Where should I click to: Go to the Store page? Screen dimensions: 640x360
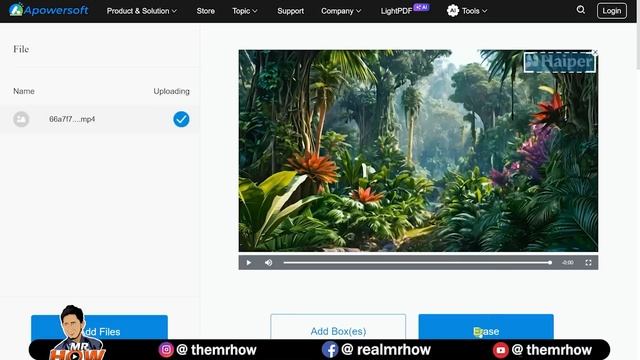point(206,11)
